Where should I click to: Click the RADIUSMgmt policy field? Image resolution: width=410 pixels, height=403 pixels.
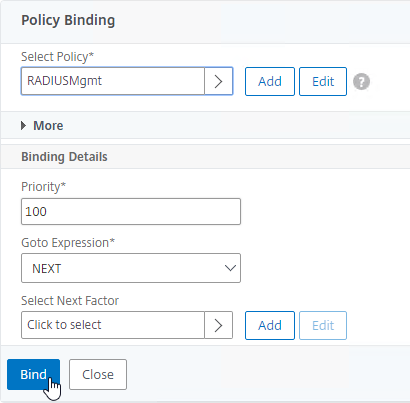coord(113,81)
